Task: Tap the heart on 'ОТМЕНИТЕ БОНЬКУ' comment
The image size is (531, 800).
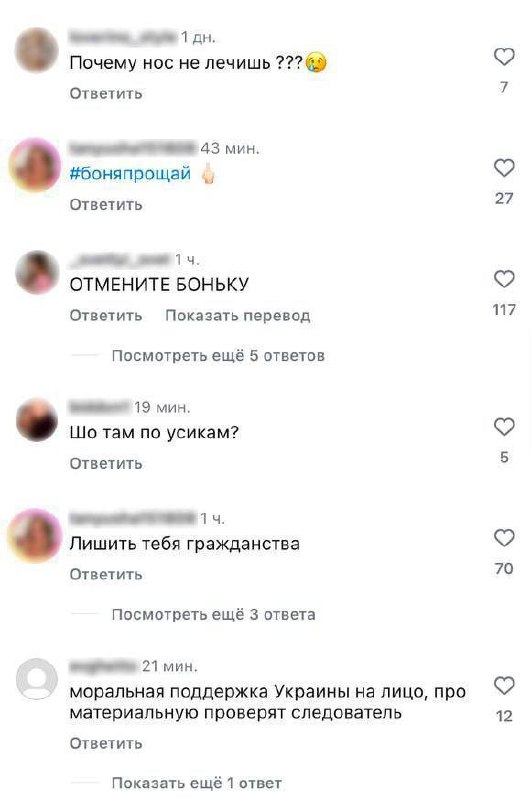Action: pos(504,279)
